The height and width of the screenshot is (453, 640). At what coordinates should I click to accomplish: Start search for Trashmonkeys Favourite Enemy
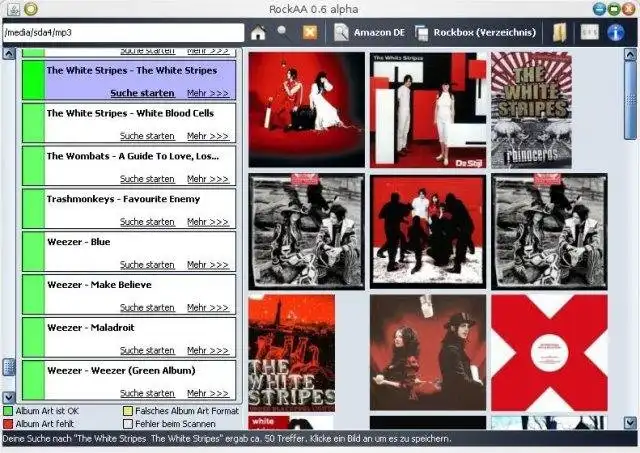coord(147,222)
